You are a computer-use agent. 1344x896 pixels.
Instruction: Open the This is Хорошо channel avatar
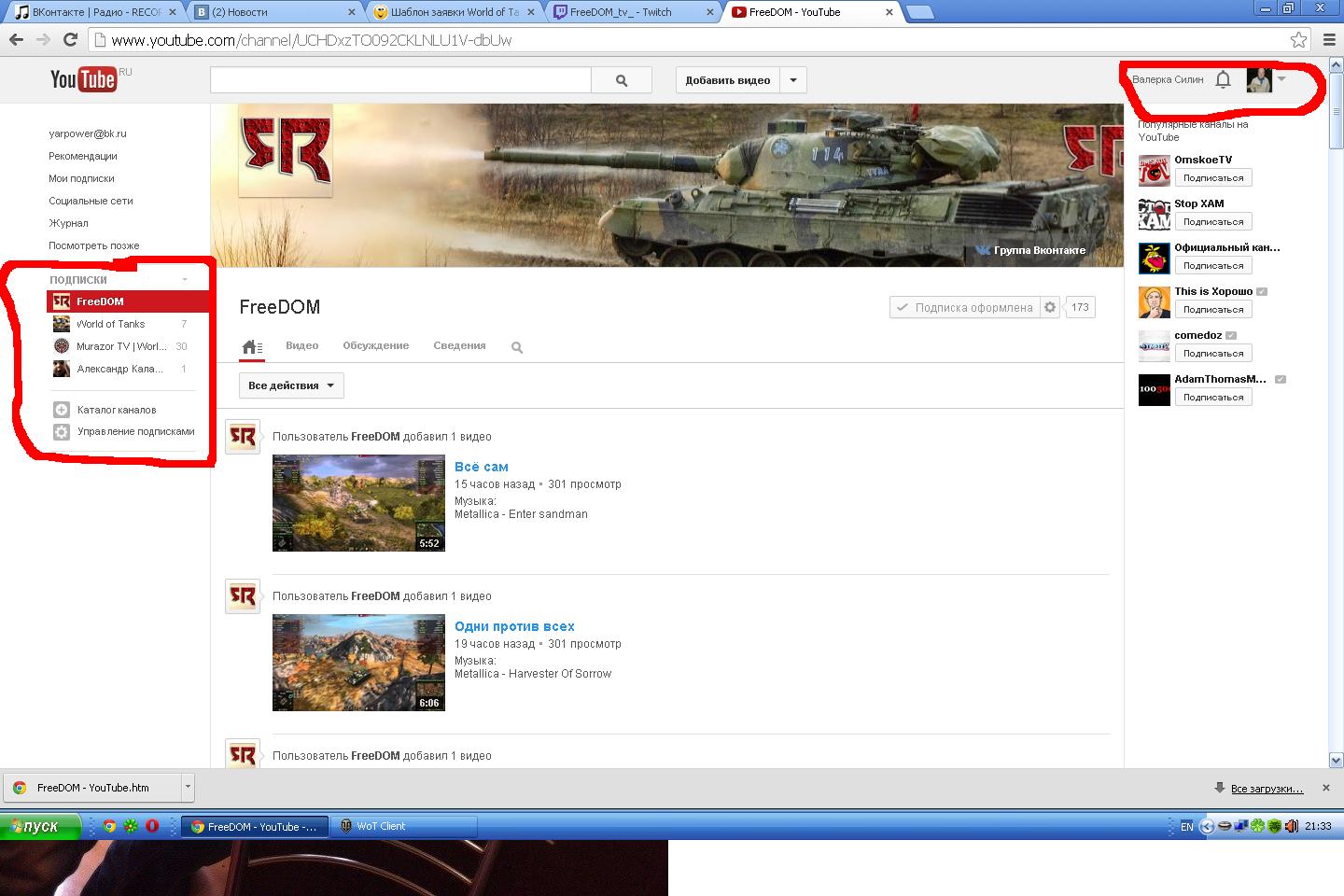coord(1155,302)
